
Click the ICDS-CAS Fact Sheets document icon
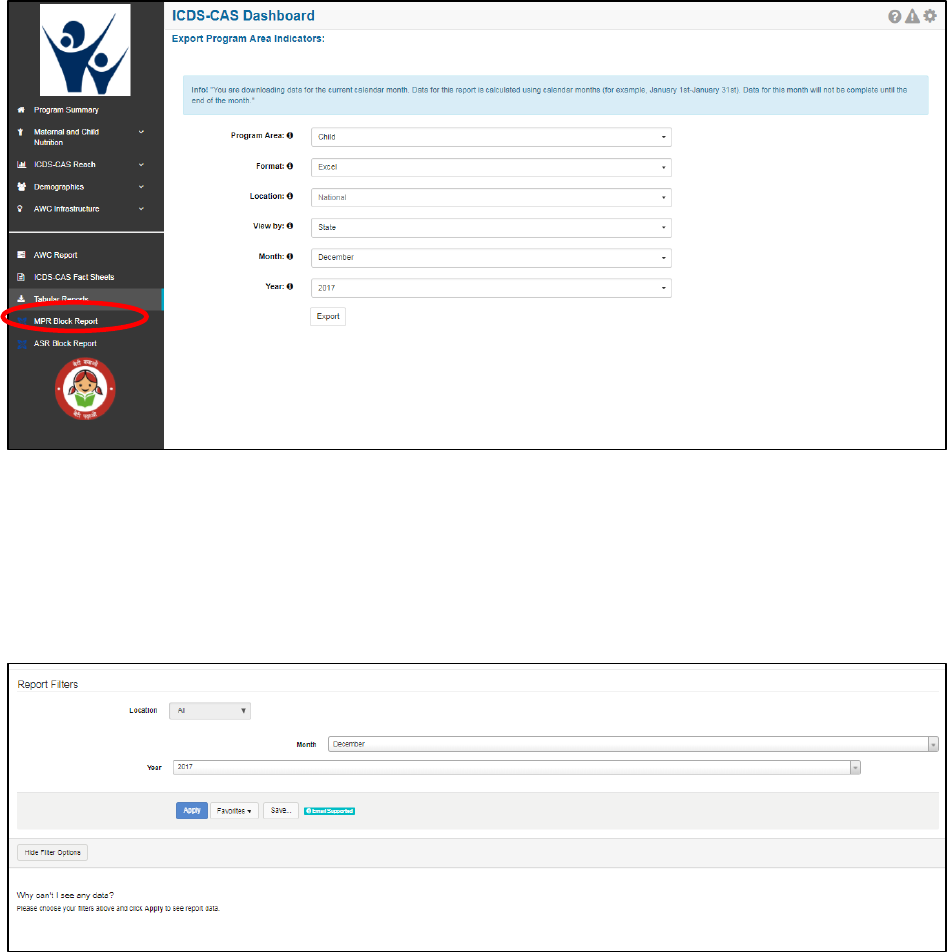[21, 277]
